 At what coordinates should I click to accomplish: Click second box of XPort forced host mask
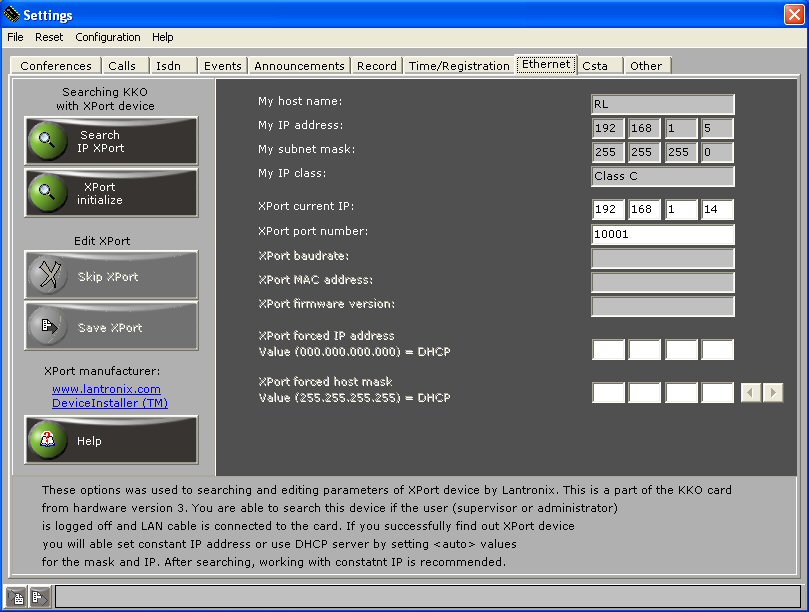point(644,393)
